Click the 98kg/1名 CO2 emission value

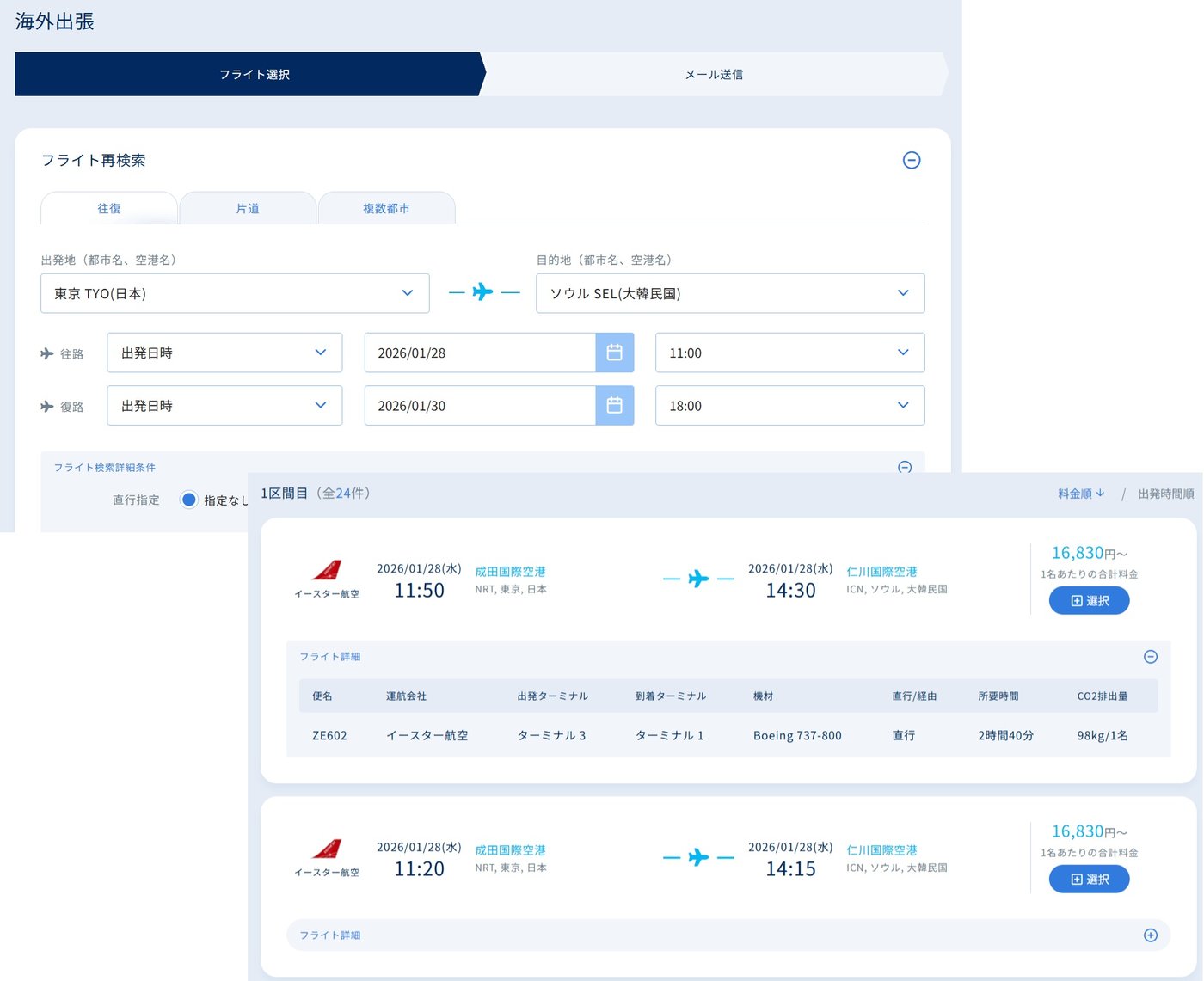coord(1103,735)
